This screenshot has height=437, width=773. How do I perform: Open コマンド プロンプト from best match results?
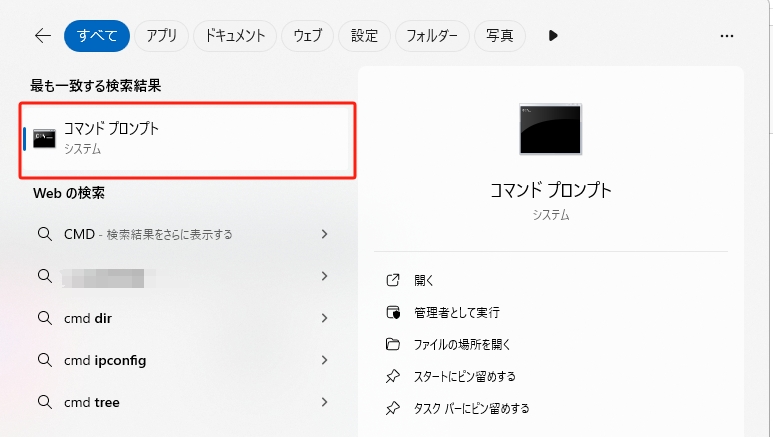188,138
